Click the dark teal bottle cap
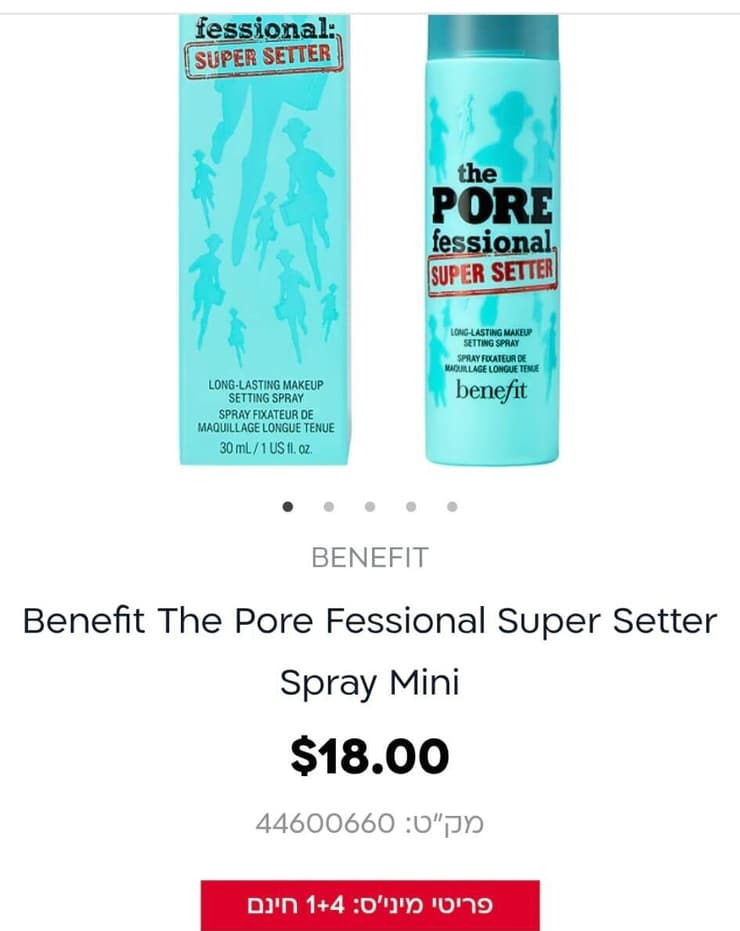Image resolution: width=740 pixels, height=931 pixels. [493, 36]
